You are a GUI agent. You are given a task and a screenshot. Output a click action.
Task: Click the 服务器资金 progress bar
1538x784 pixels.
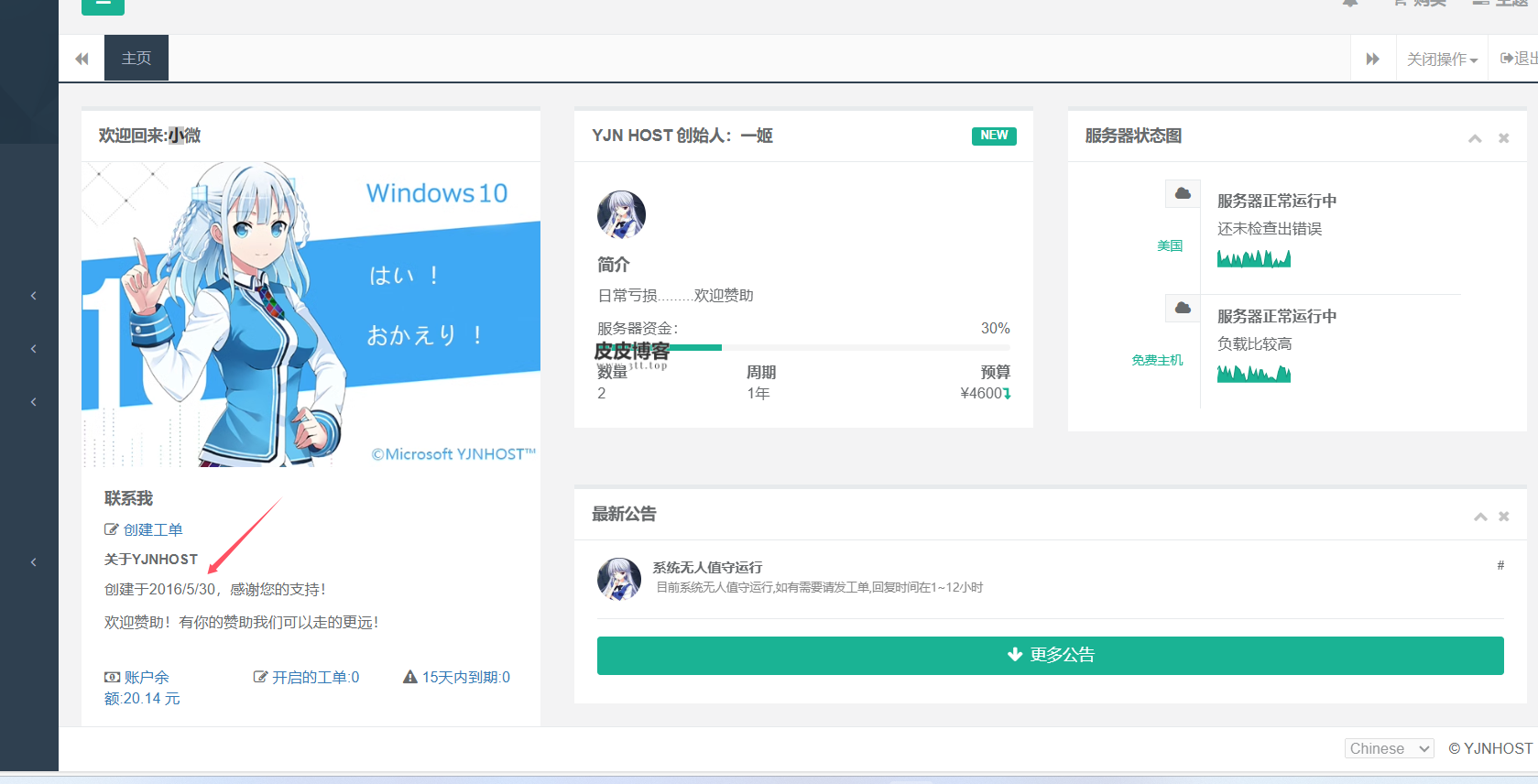803,347
